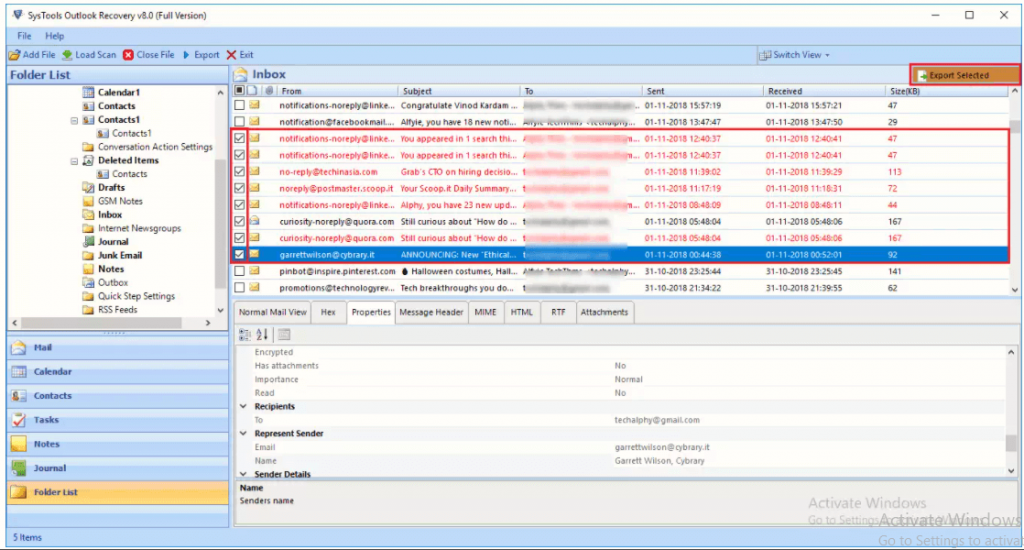Sort emails by Size(KB) column header
Viewport: 1024px width, 550px height.
point(946,91)
